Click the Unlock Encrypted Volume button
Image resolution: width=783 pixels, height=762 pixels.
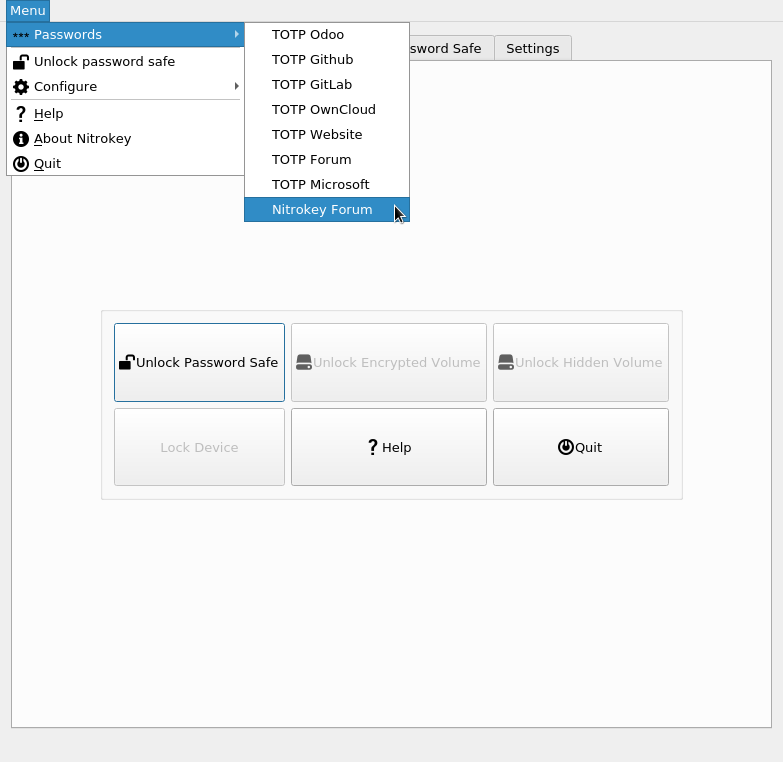388,363
